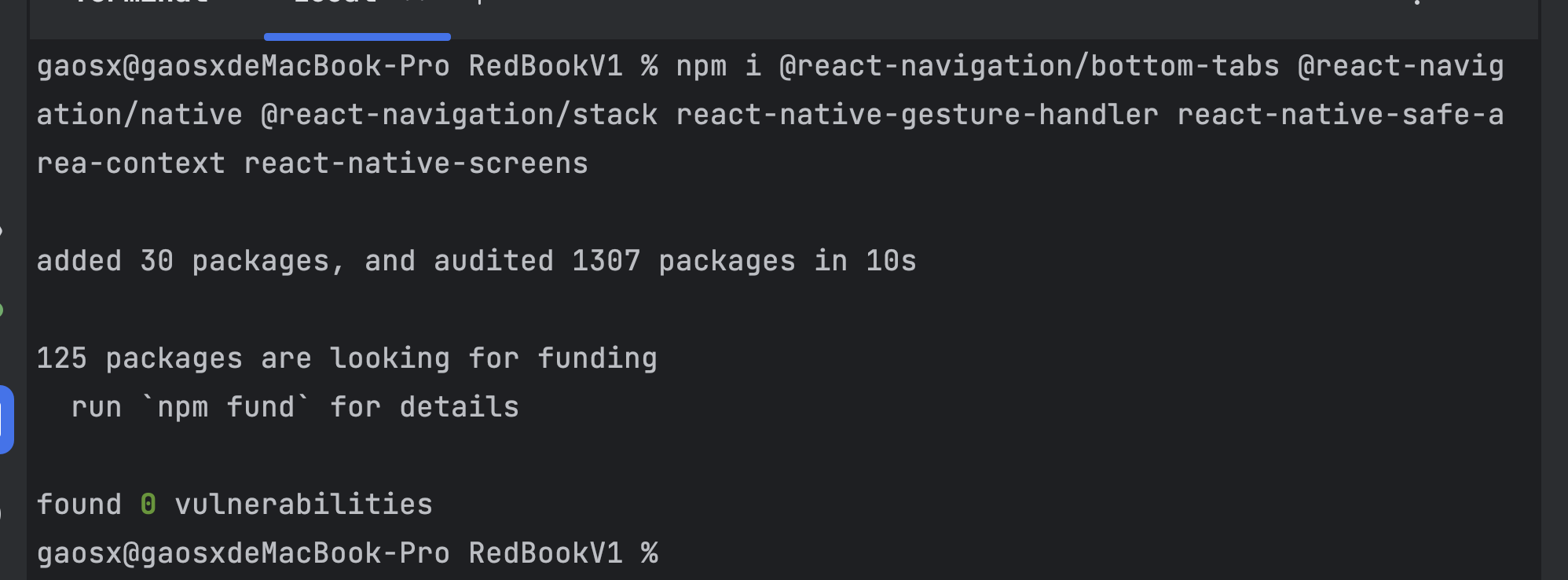Click the green 0 vulnerabilities count
Screen dimensions: 1568x580
148,505
